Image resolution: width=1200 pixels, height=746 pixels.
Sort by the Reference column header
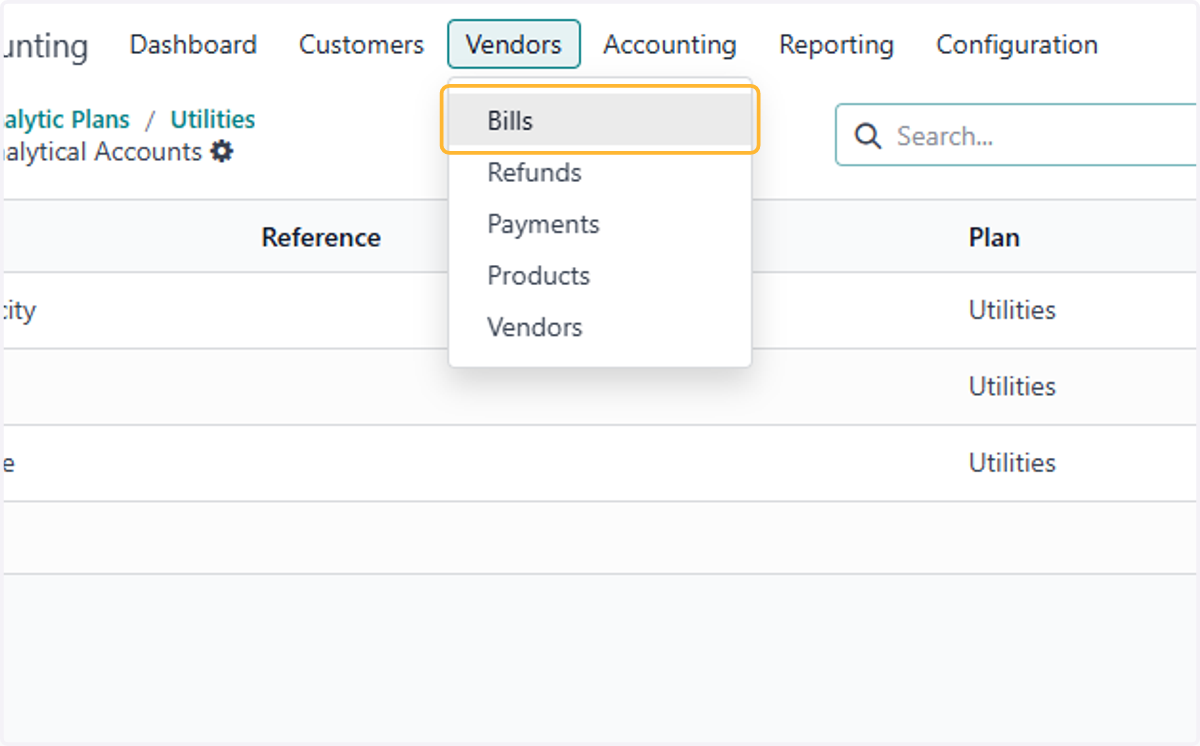click(x=321, y=237)
